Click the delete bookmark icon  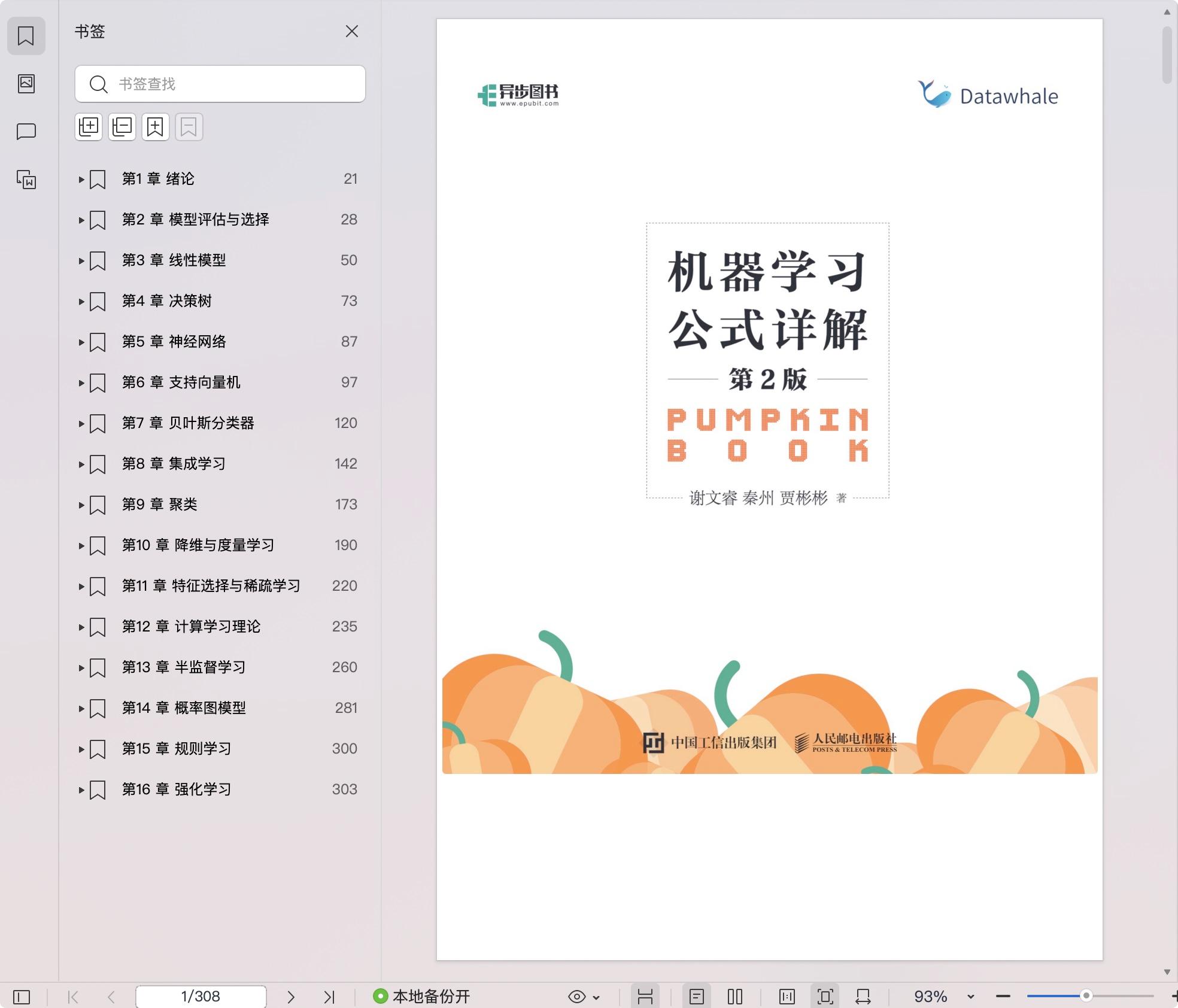189,127
